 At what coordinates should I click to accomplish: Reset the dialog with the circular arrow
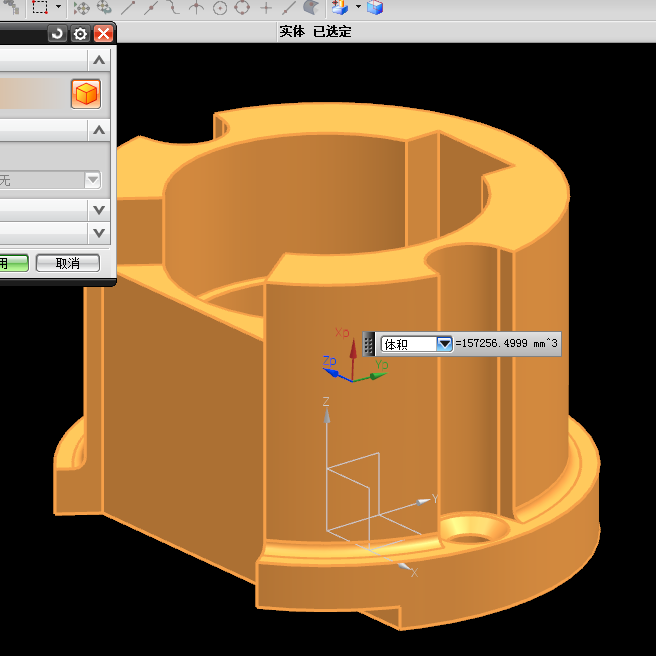pos(57,34)
